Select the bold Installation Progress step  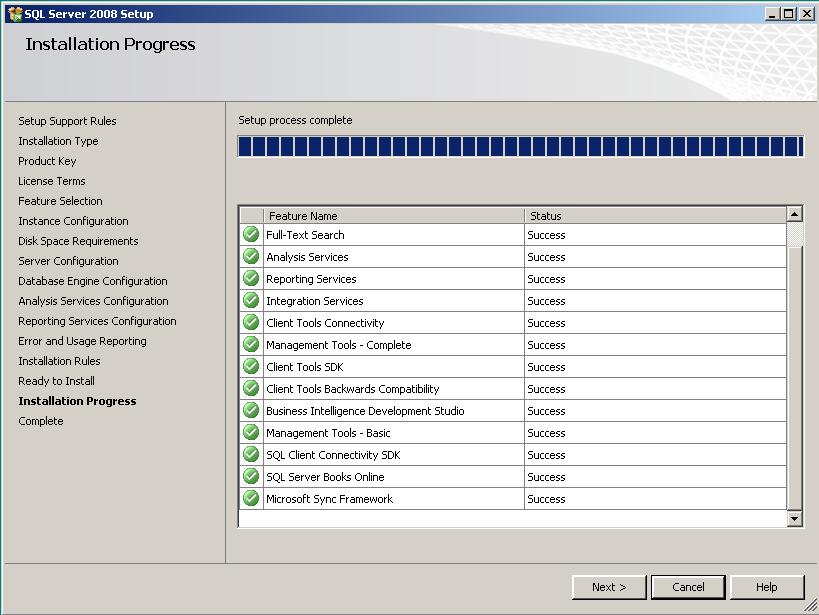(x=77, y=401)
